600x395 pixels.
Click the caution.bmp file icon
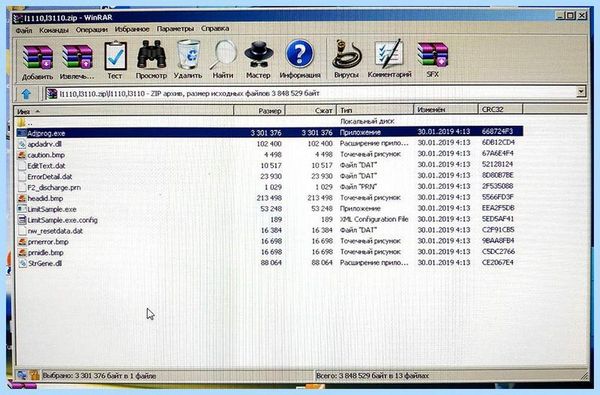pyautogui.click(x=22, y=155)
